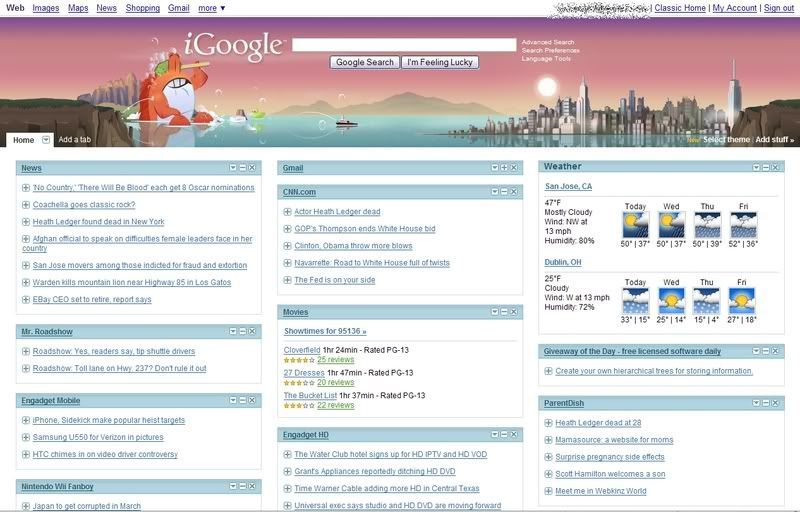Viewport: 800px width, 512px height.
Task: Click the I'm Feeling Lucky button
Action: pyautogui.click(x=440, y=62)
